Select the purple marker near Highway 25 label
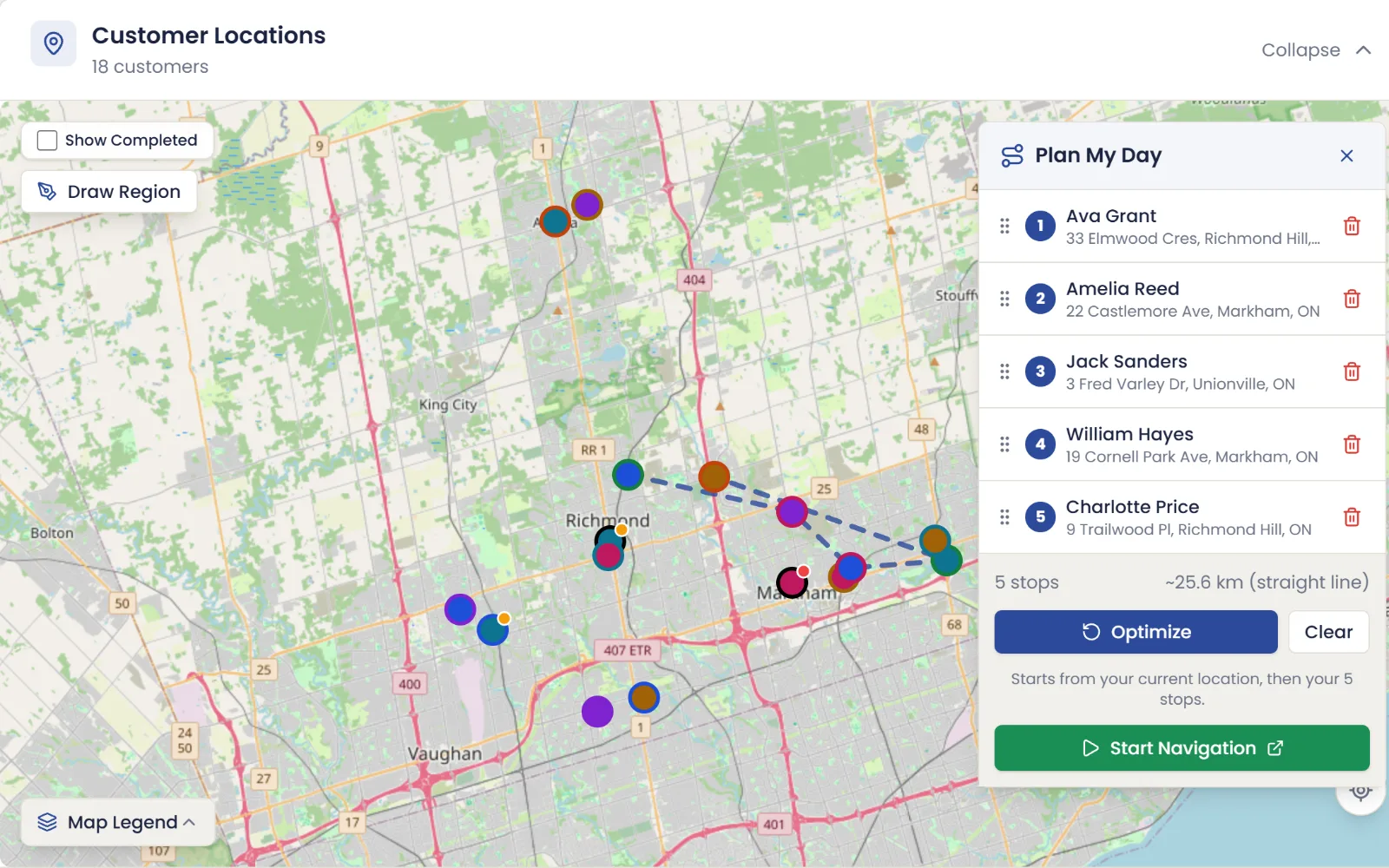The width and height of the screenshot is (1389, 868). pyautogui.click(x=792, y=511)
